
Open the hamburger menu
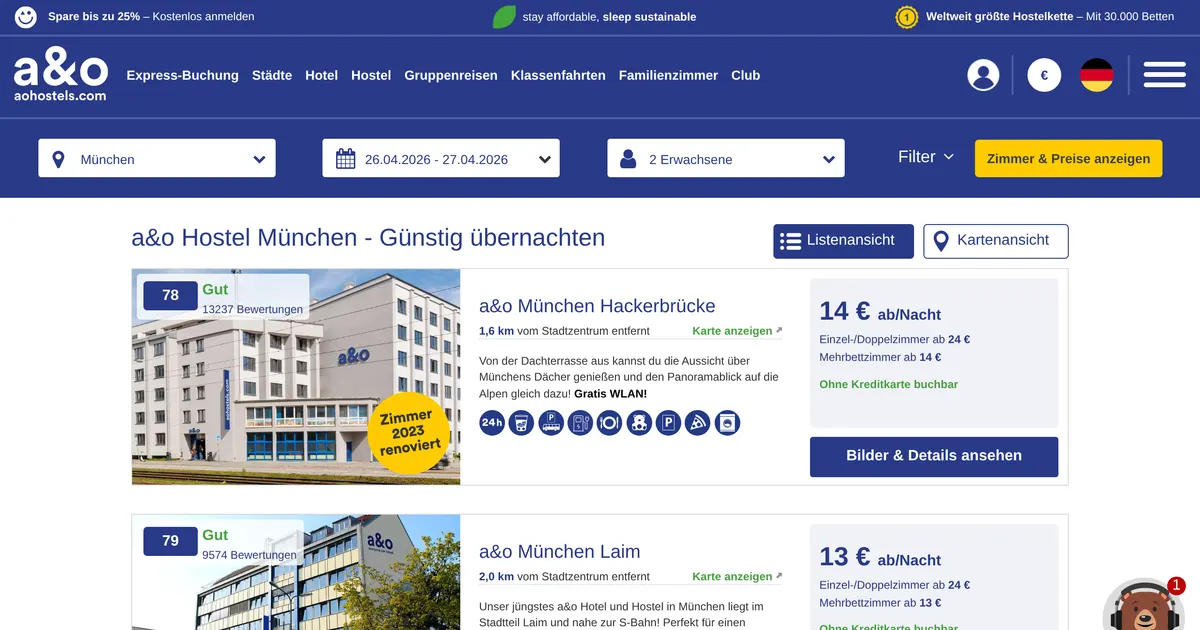[1164, 75]
